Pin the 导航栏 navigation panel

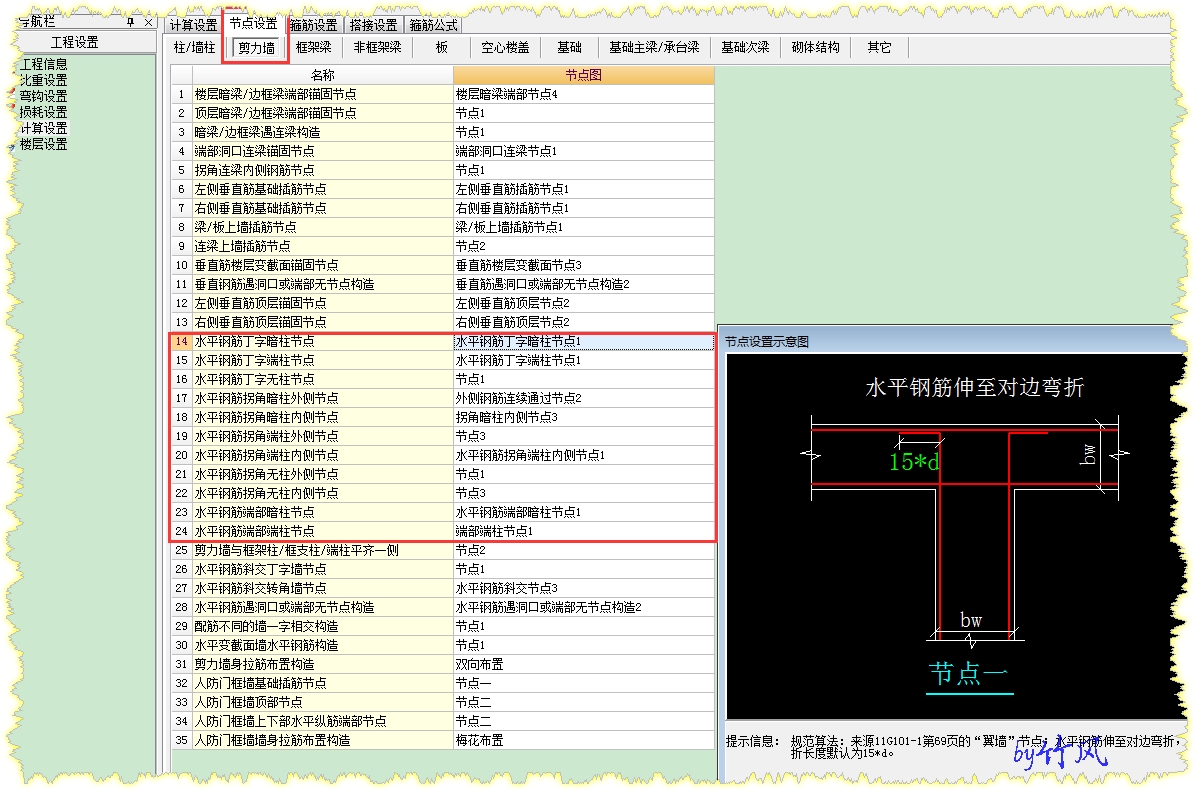tap(131, 22)
